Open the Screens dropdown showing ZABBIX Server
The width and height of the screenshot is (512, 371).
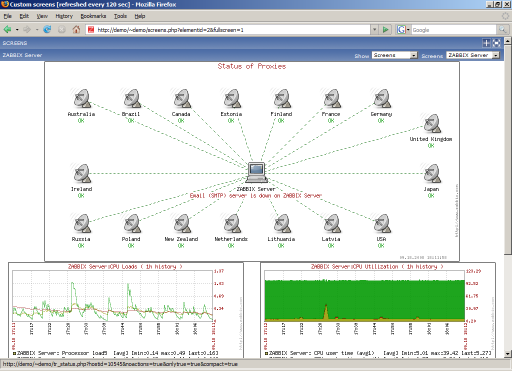click(x=473, y=55)
